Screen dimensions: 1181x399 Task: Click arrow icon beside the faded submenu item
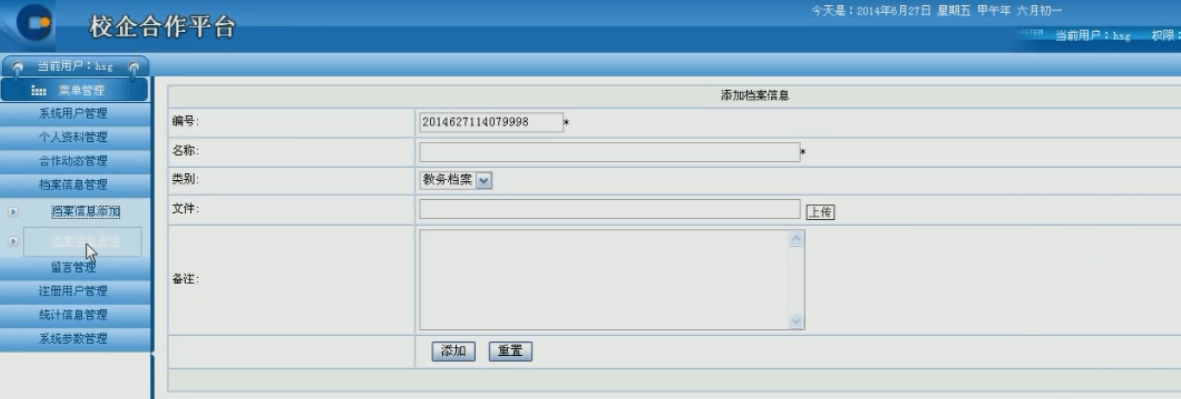coord(13,241)
